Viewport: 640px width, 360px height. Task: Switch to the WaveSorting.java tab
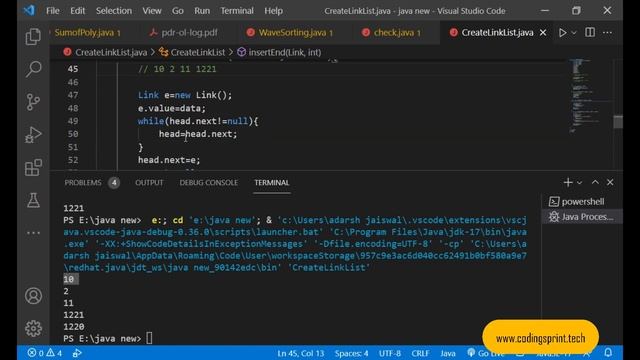pos(296,33)
